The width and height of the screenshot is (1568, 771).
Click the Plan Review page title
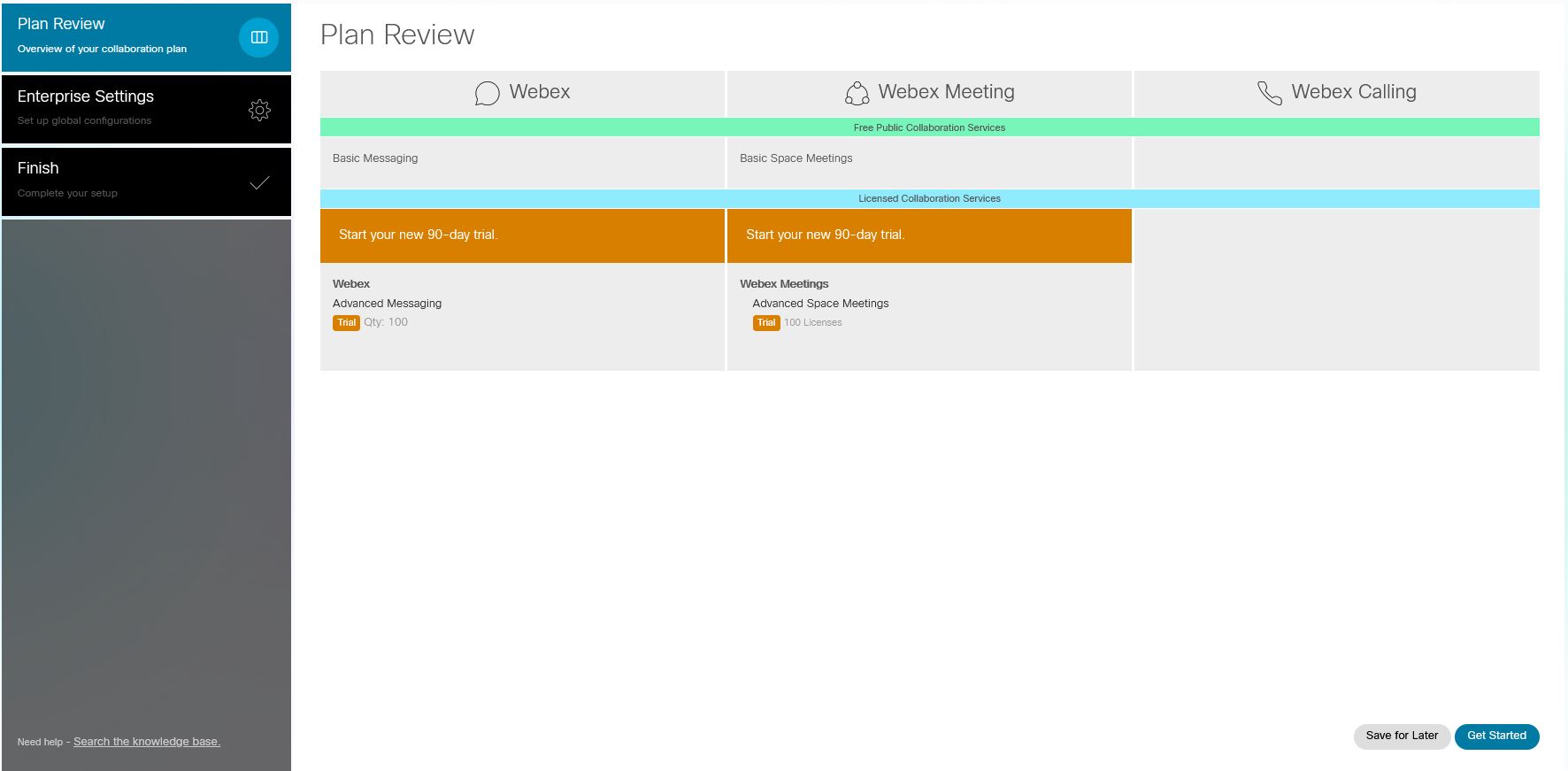(x=397, y=35)
